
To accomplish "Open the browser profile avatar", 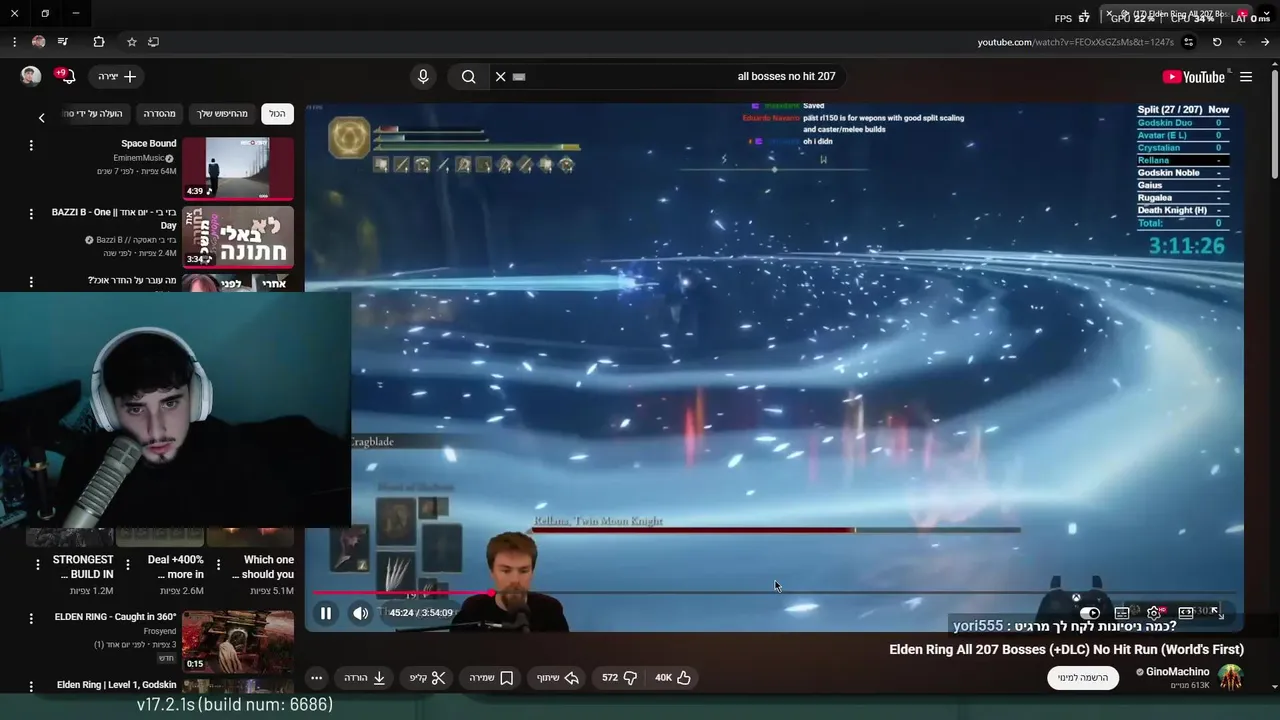I will coord(39,42).
